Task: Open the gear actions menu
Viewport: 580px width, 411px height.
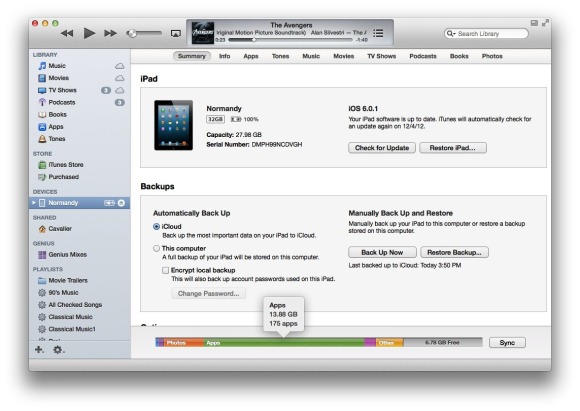Action: [58, 350]
